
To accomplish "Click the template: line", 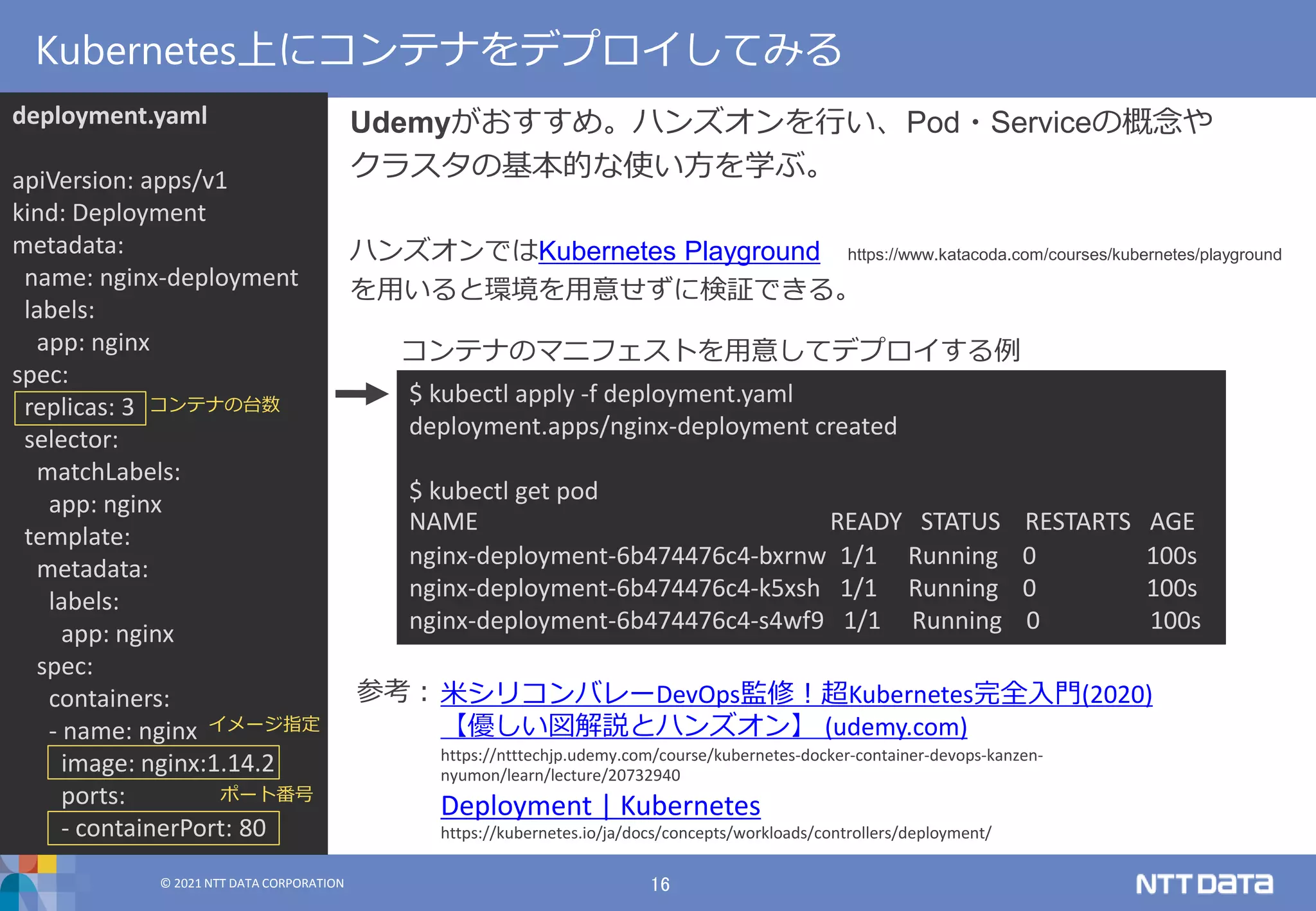I will pyautogui.click(x=77, y=536).
